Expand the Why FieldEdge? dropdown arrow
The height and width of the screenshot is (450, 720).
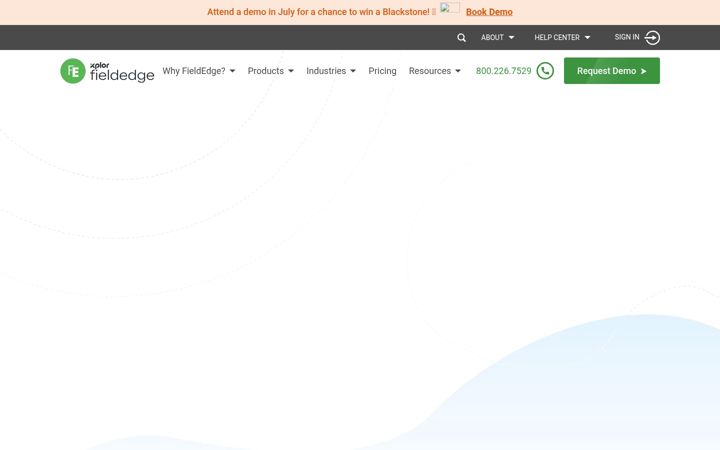click(232, 71)
